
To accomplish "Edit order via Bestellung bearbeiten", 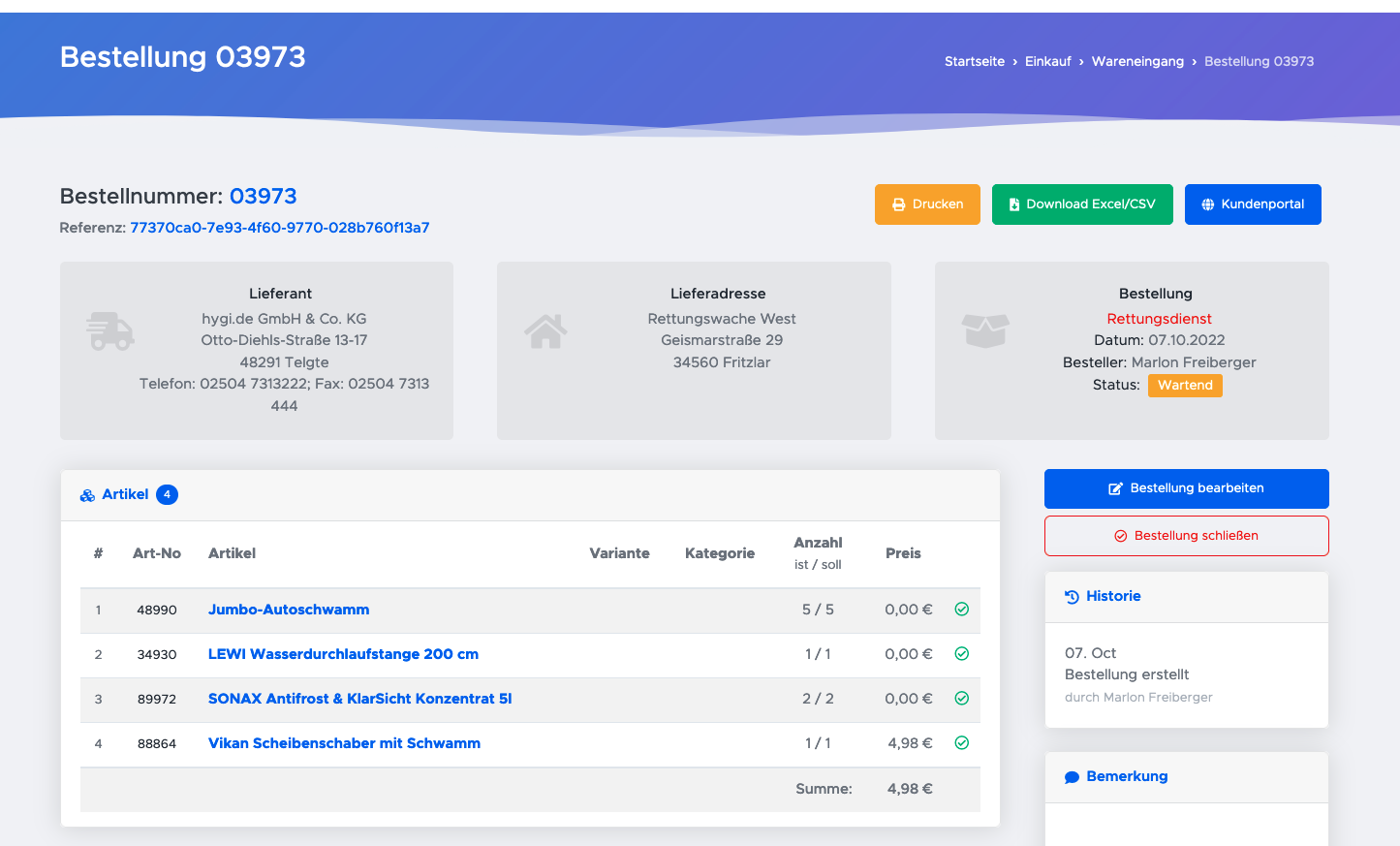I will click(x=1186, y=488).
